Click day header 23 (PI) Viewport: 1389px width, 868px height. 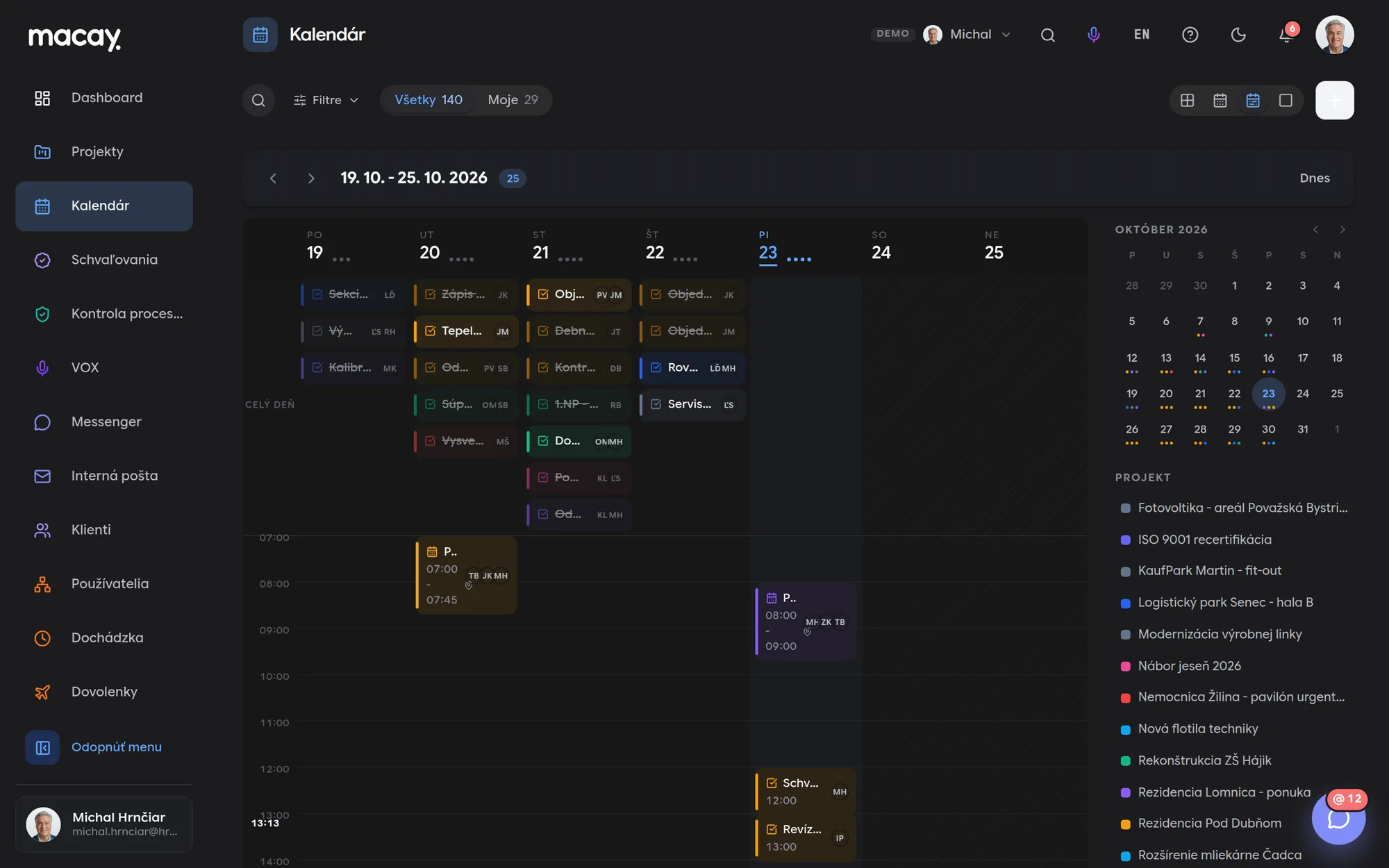coord(768,253)
